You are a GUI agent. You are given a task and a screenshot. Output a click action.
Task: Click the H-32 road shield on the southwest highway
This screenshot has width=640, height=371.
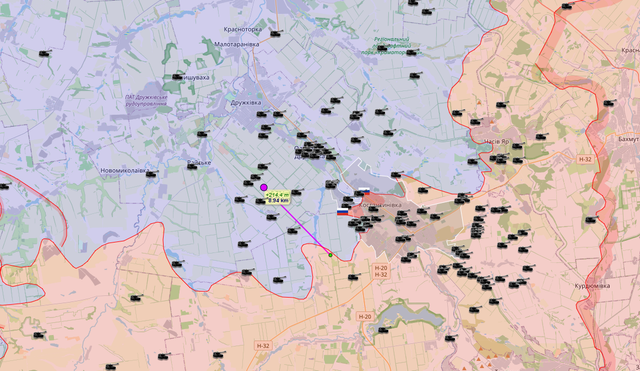tap(263, 346)
